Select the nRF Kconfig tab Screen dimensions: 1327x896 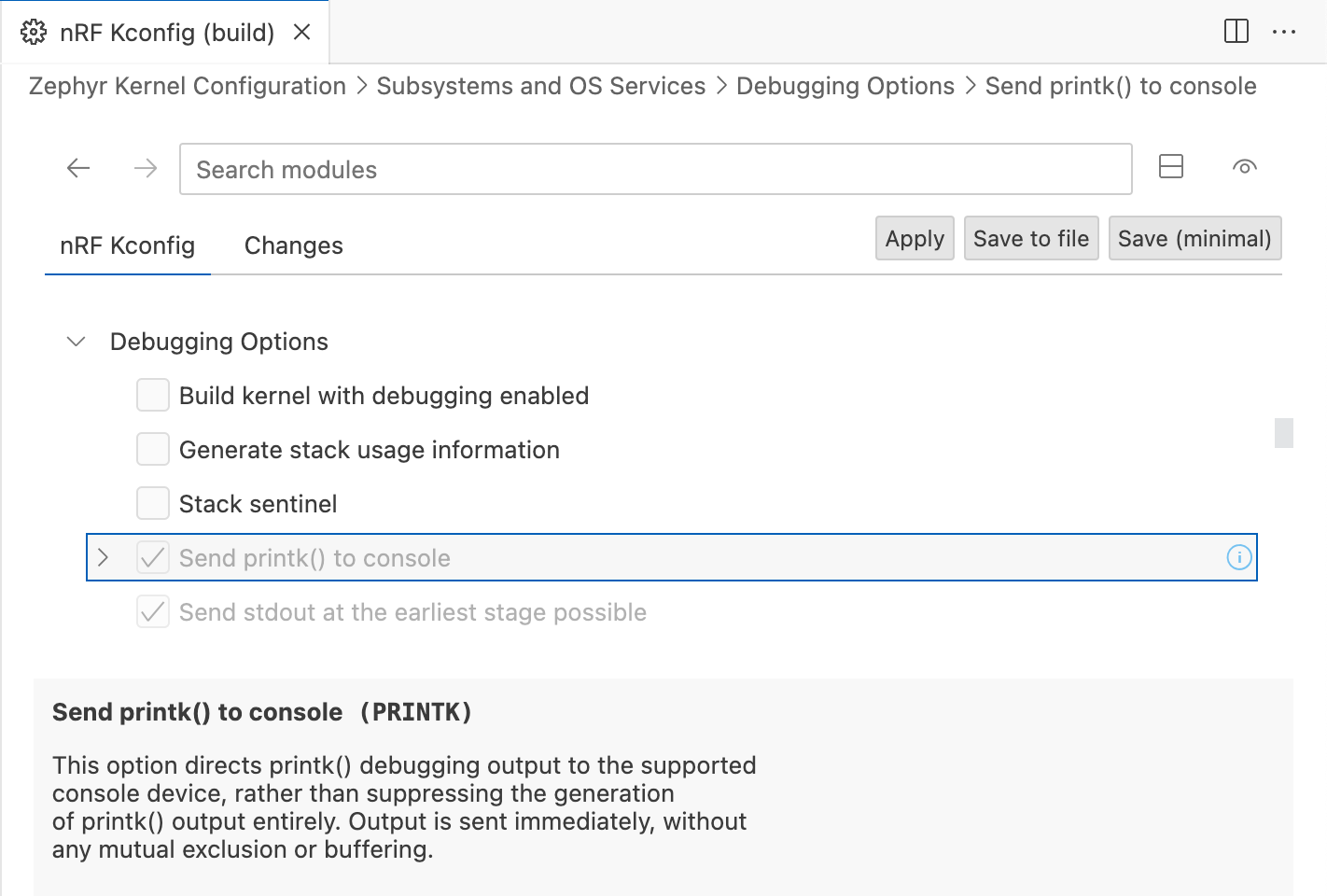point(128,245)
